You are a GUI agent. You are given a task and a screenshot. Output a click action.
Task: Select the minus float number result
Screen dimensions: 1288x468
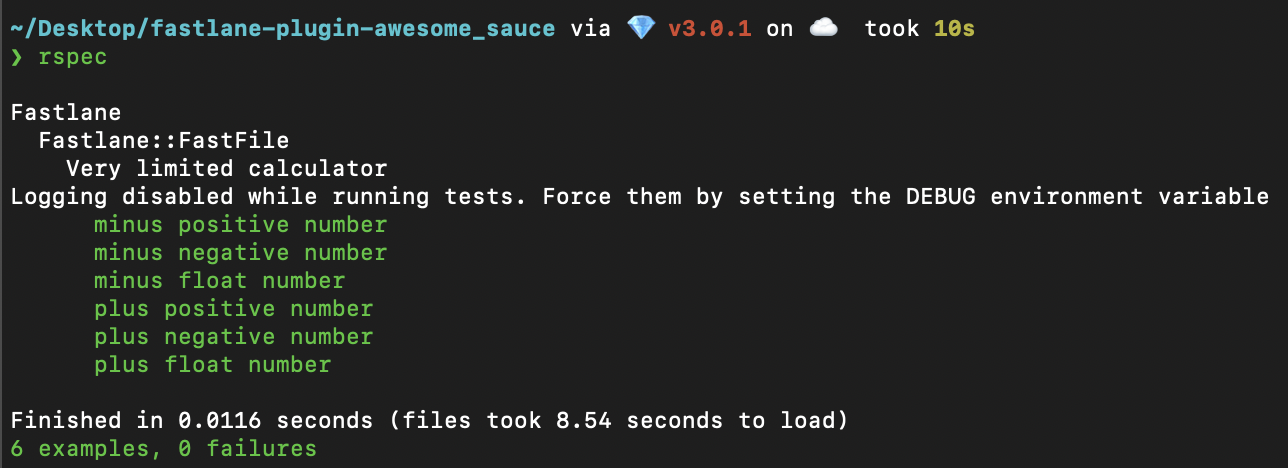coord(219,281)
